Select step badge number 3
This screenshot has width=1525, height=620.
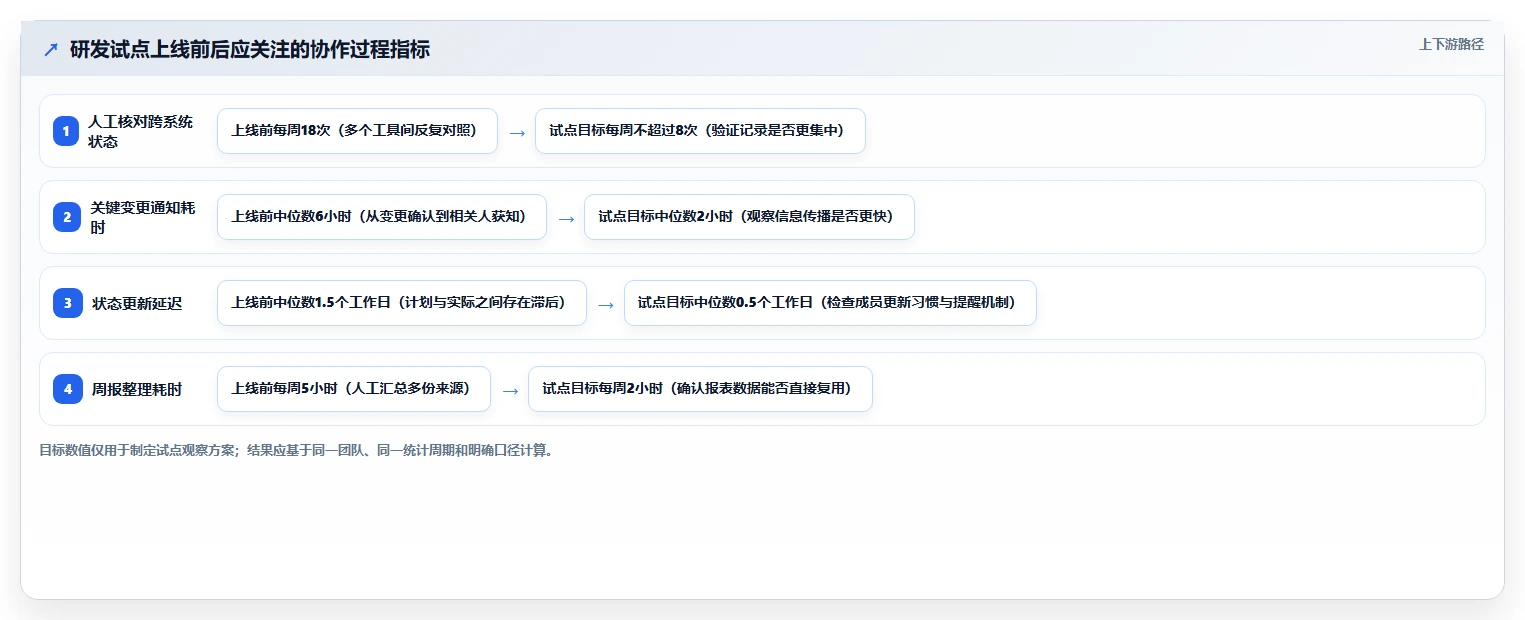[68, 303]
